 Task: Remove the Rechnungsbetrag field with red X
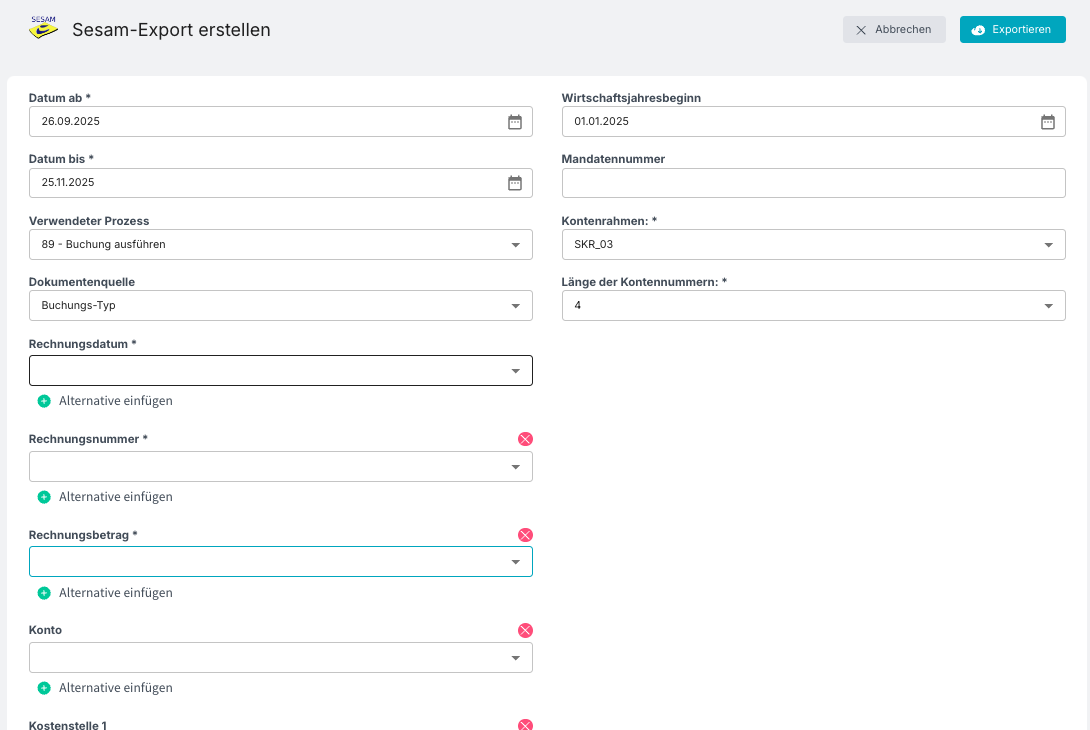525,535
